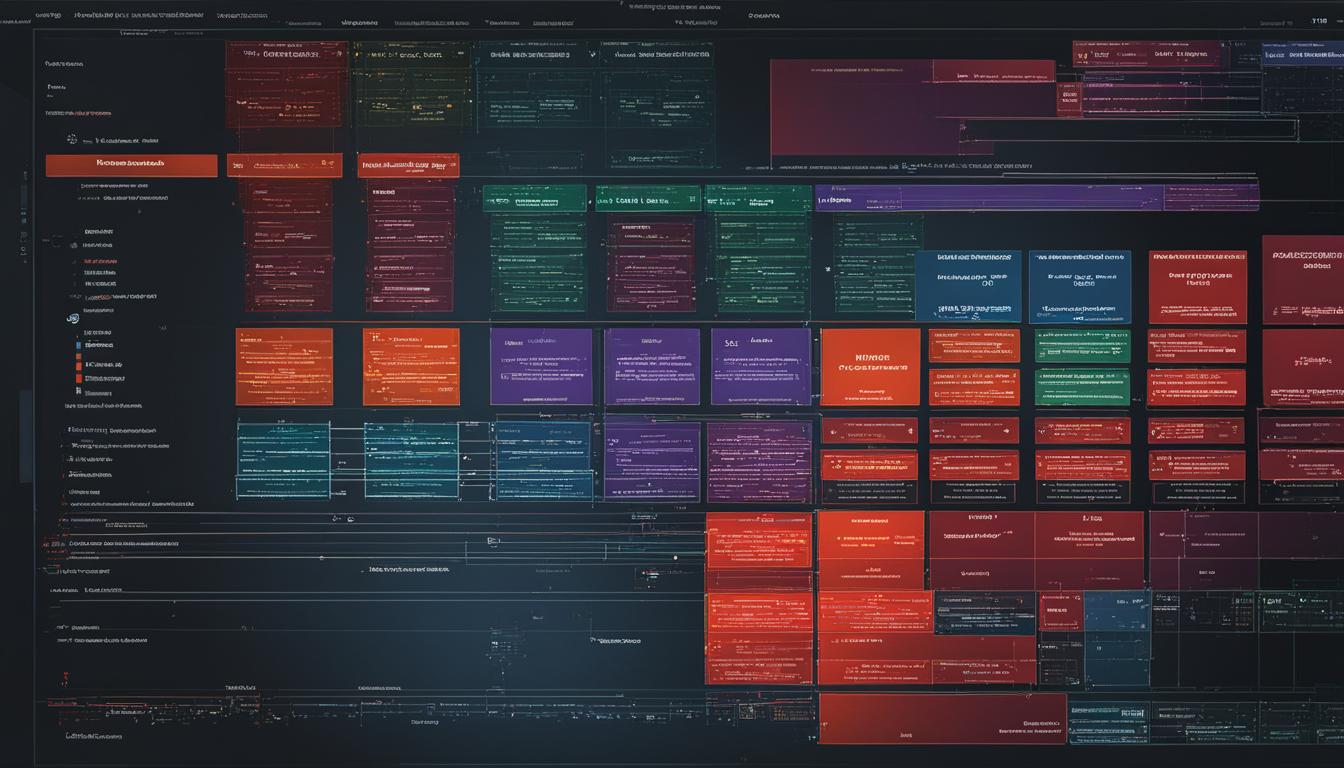Image resolution: width=1344 pixels, height=768 pixels.
Task: Click the leftmost label in the top menu bar
Action: point(47,16)
